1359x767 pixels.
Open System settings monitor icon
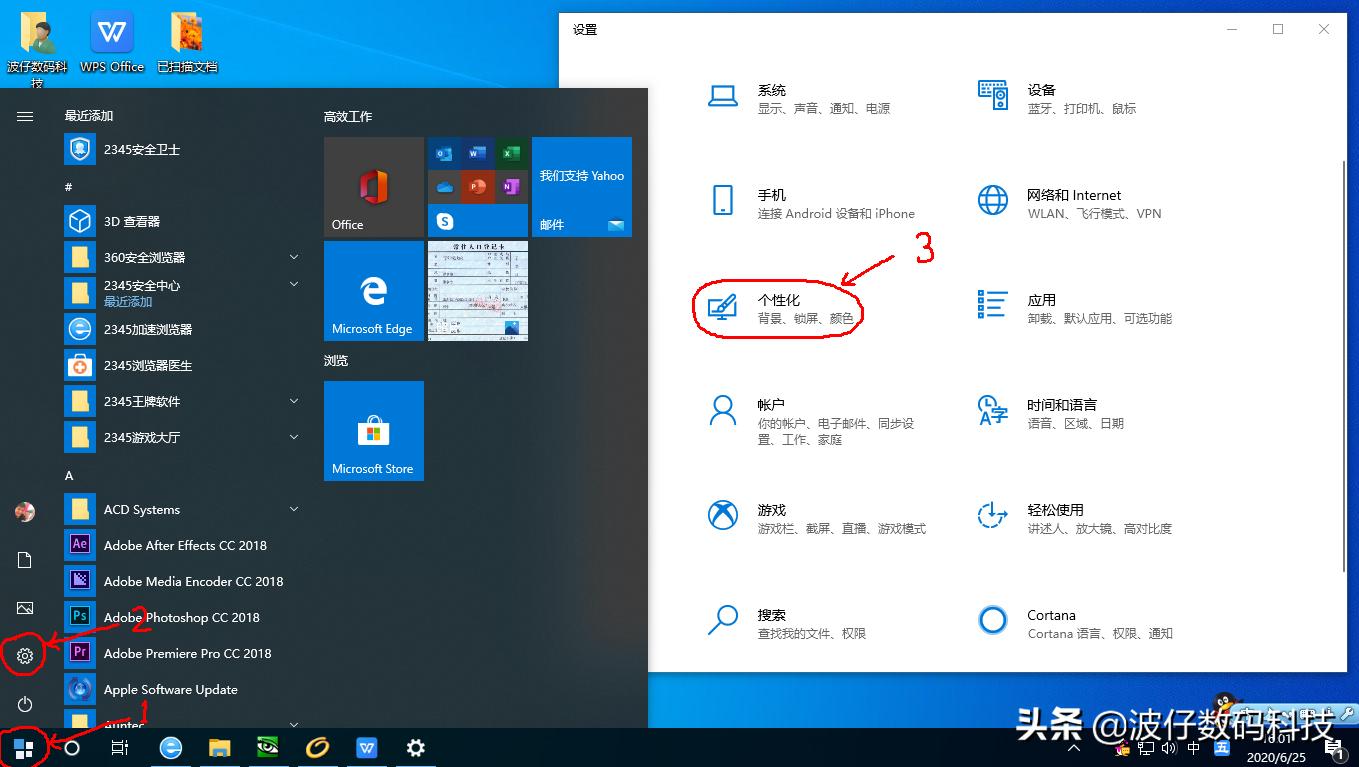point(723,97)
